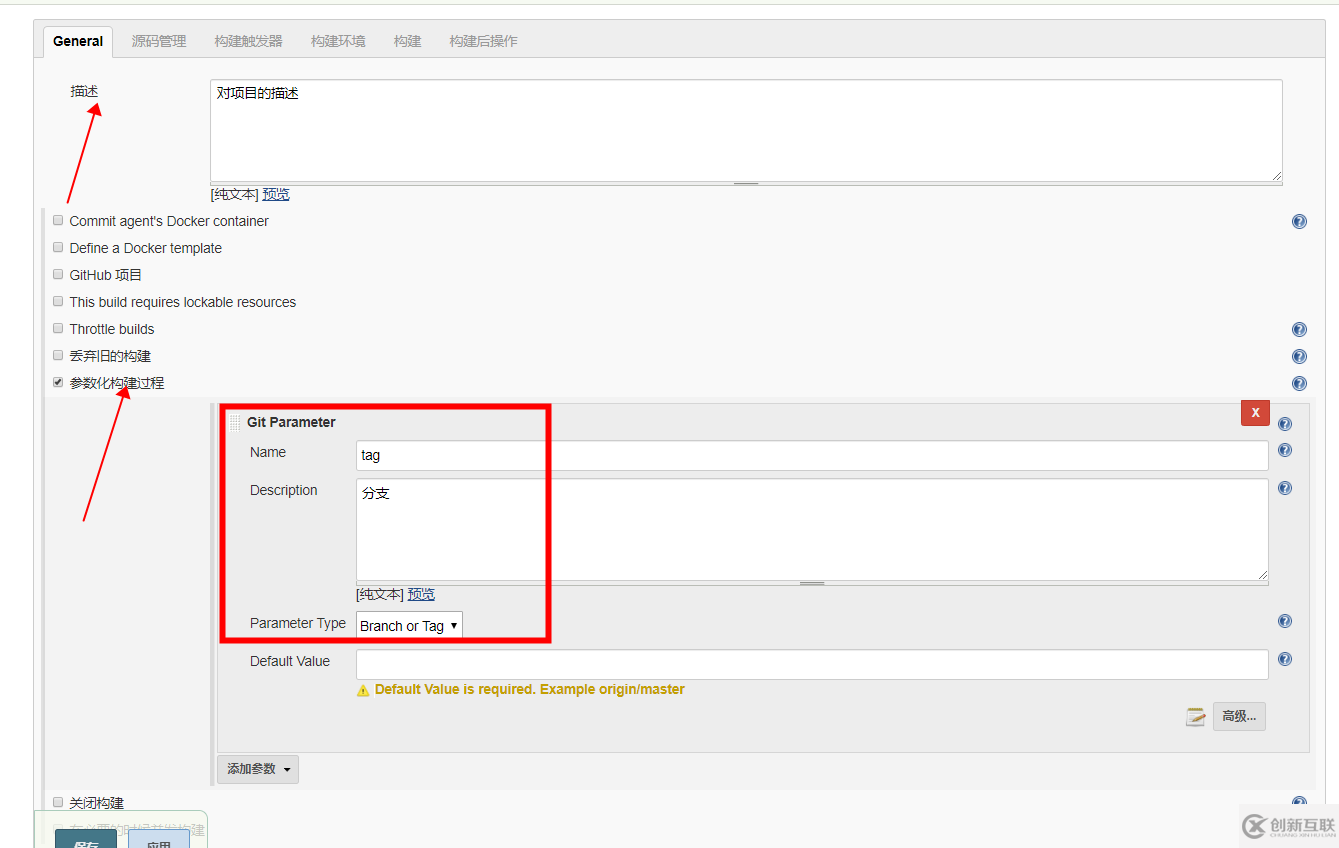Enable the GitHub 项目 checkbox
Viewport: 1339px width, 848px height.
point(58,274)
